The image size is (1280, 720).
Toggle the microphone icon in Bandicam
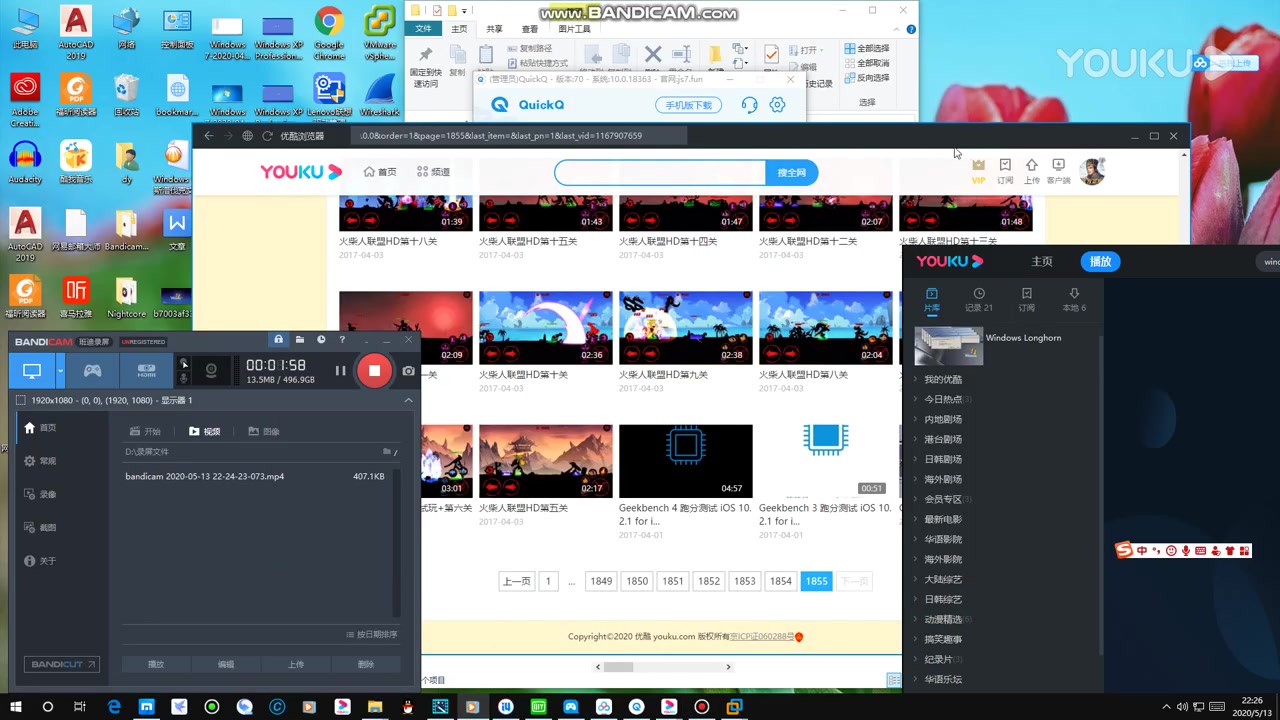point(183,380)
